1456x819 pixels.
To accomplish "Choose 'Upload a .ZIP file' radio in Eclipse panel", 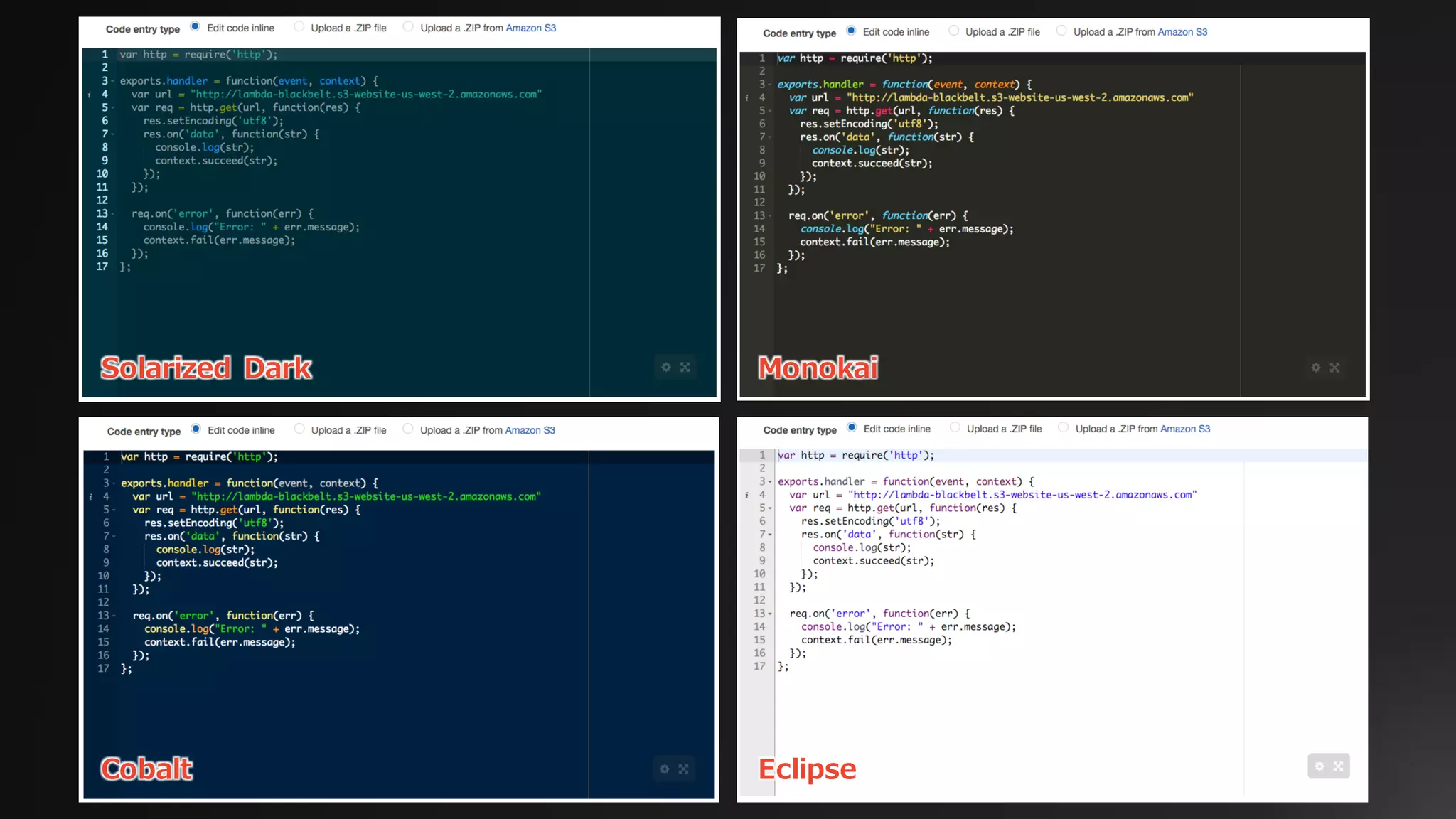I will click(x=955, y=428).
